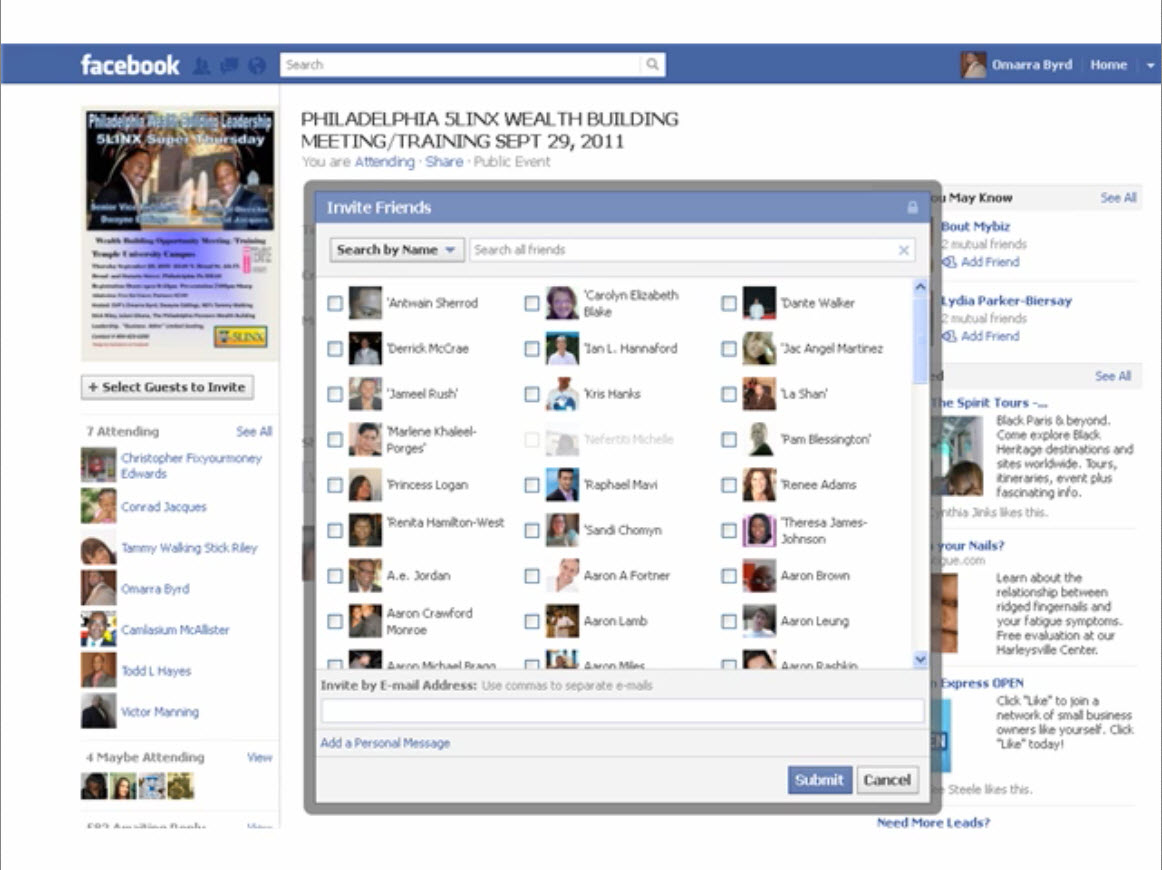Open the Search by Name dropdown

tap(396, 250)
